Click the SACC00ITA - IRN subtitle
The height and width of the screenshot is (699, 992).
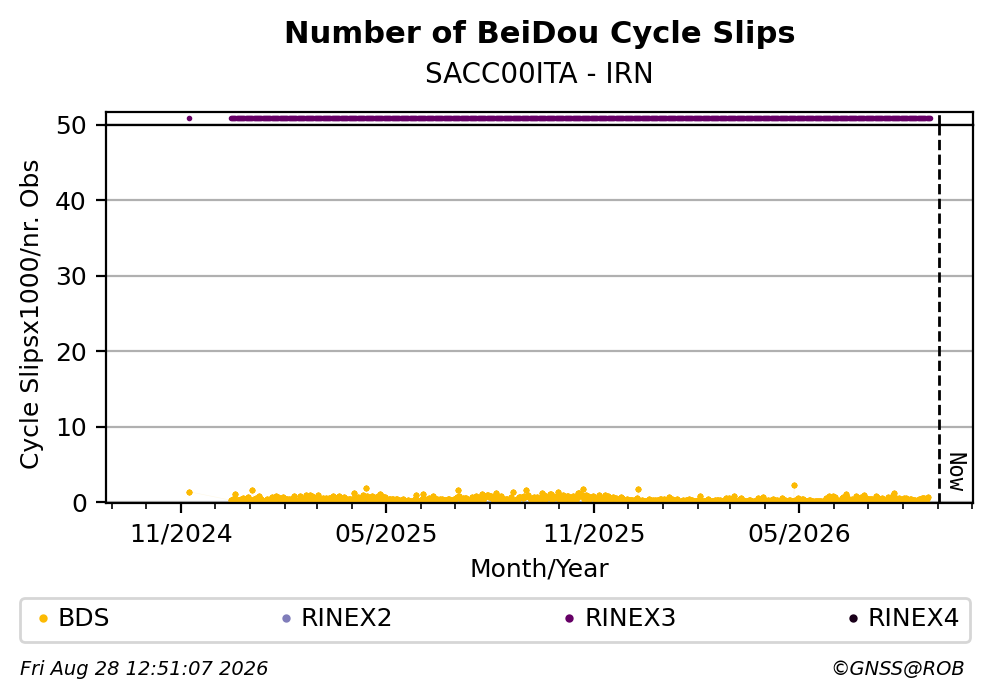[x=539, y=73]
